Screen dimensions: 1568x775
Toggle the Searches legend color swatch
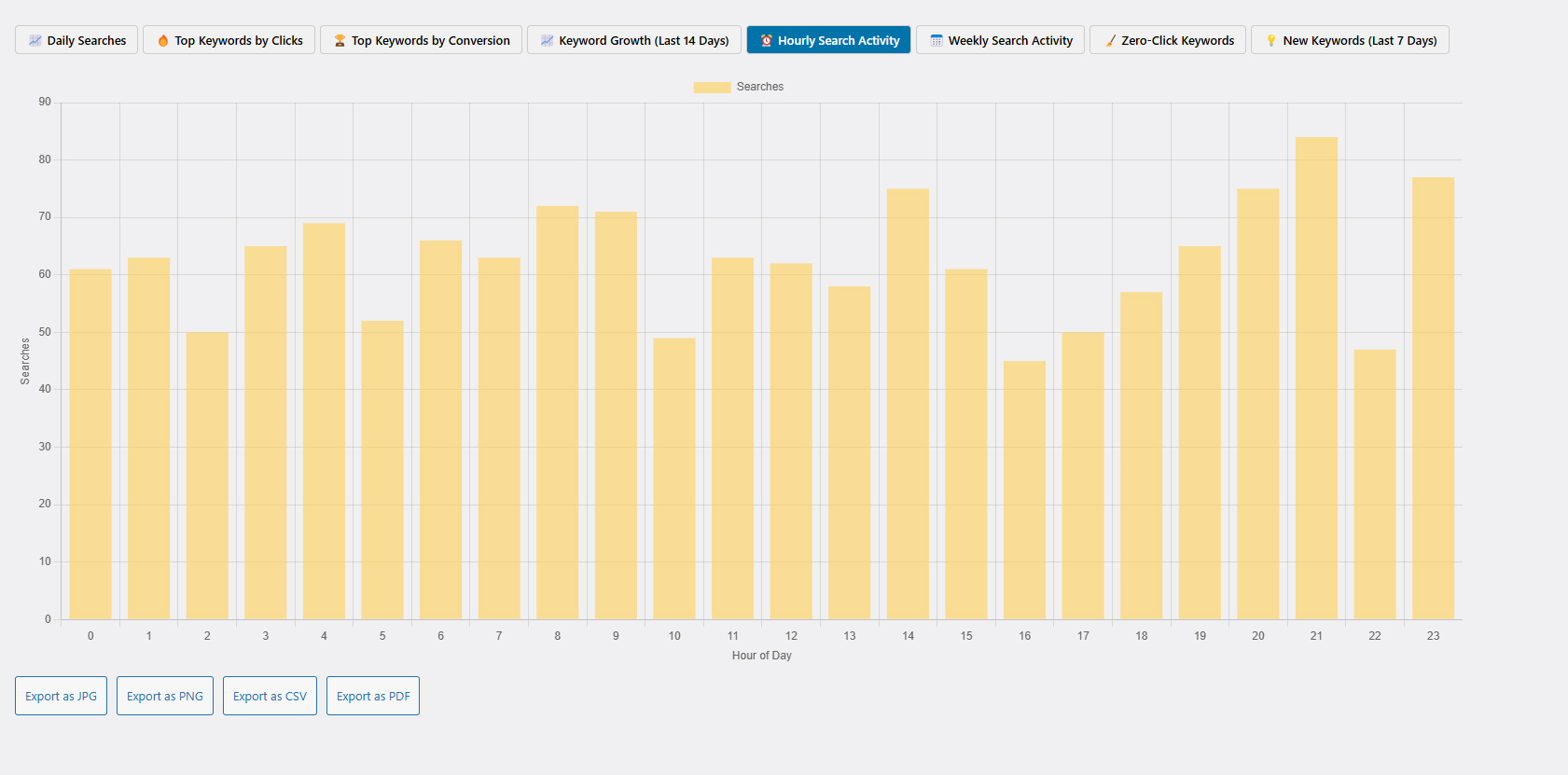(x=712, y=87)
